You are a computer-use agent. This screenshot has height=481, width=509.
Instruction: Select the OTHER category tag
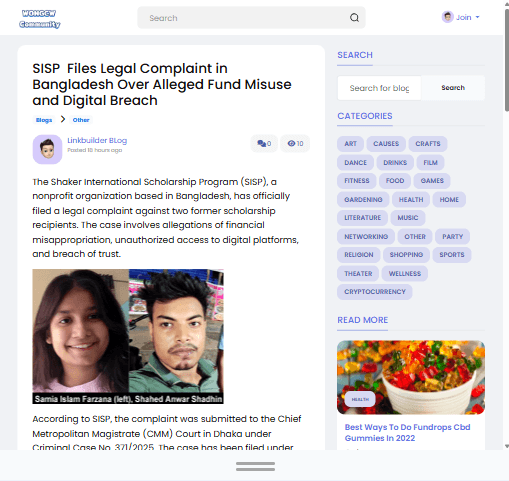pyautogui.click(x=415, y=237)
